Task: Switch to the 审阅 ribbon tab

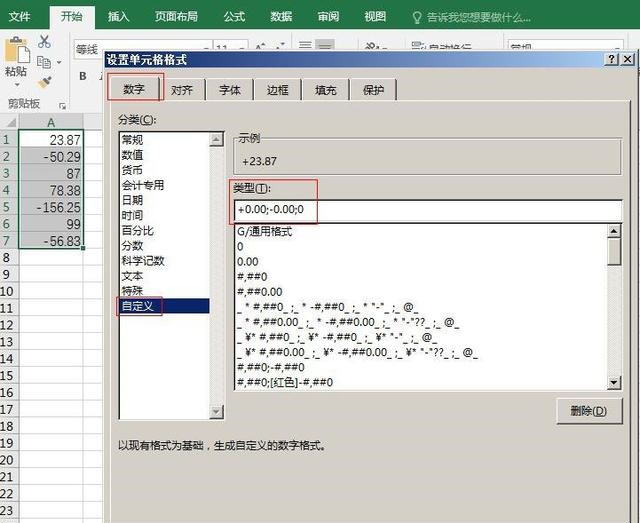Action: coord(328,17)
